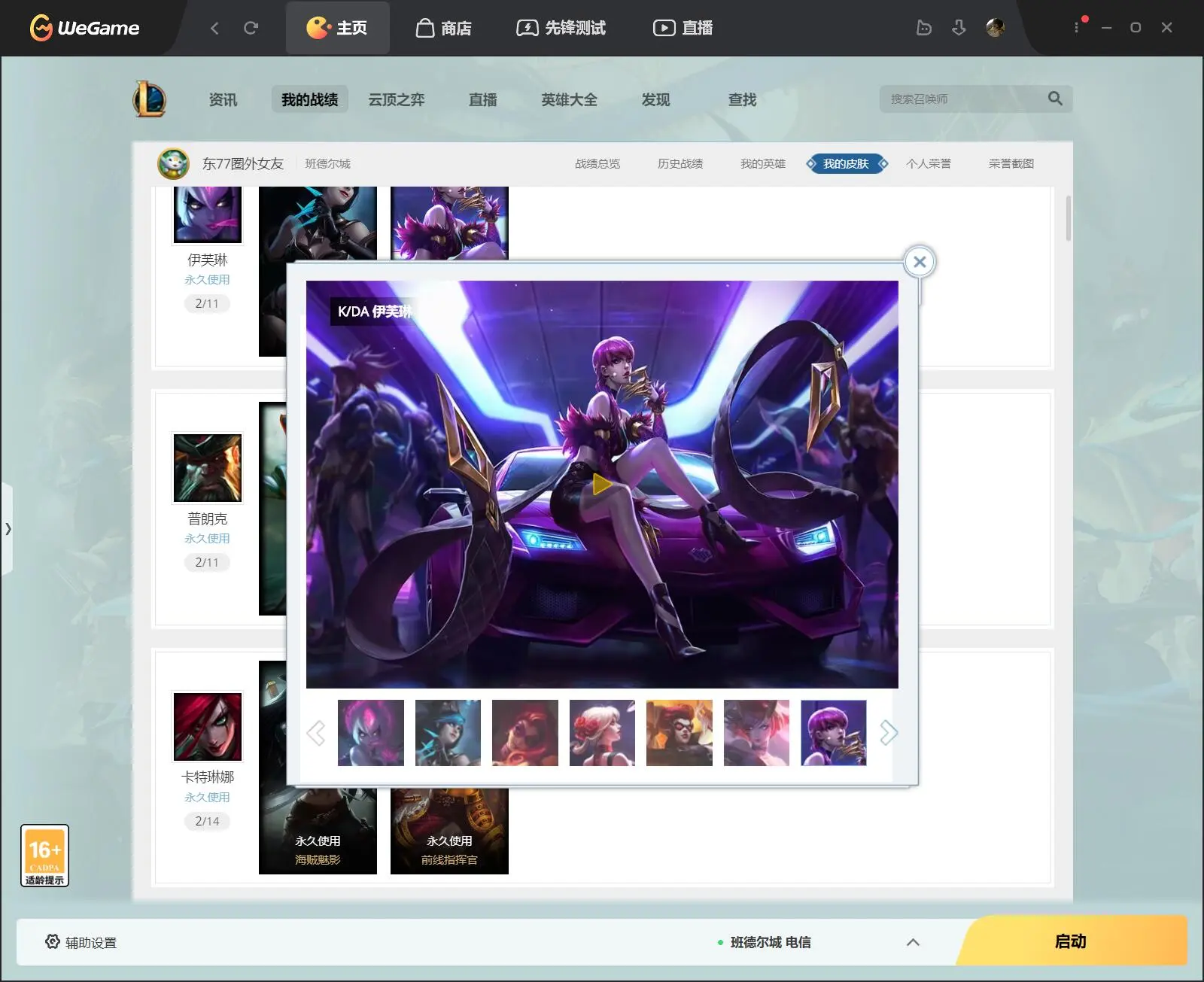This screenshot has height=982, width=1204.
Task: Click the 启动 launch button
Action: (1071, 941)
